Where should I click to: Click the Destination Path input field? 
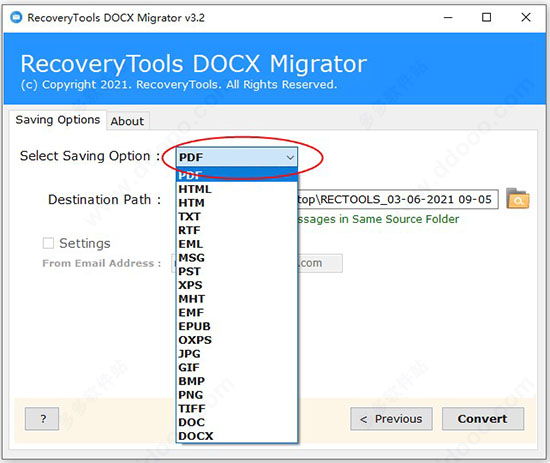(398, 199)
